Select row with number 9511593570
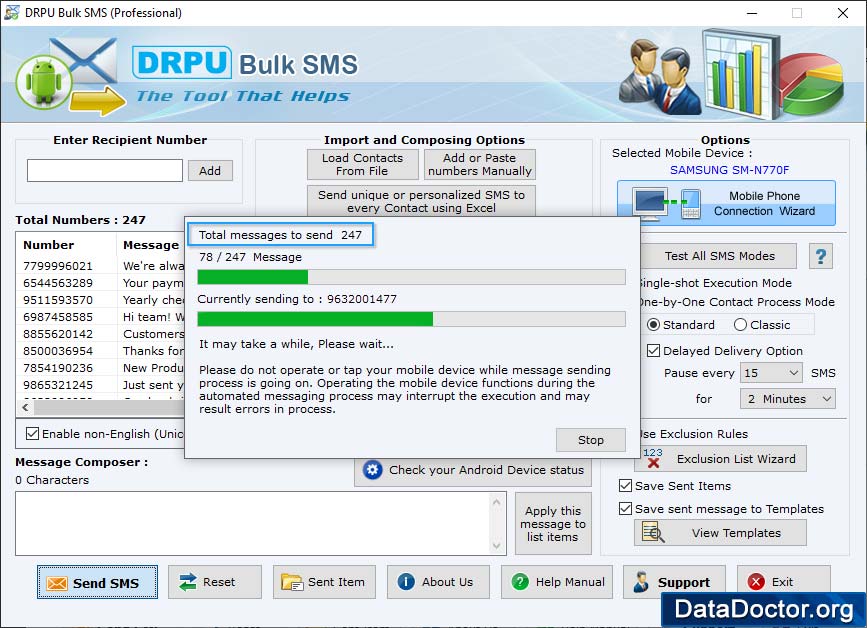 [102, 300]
